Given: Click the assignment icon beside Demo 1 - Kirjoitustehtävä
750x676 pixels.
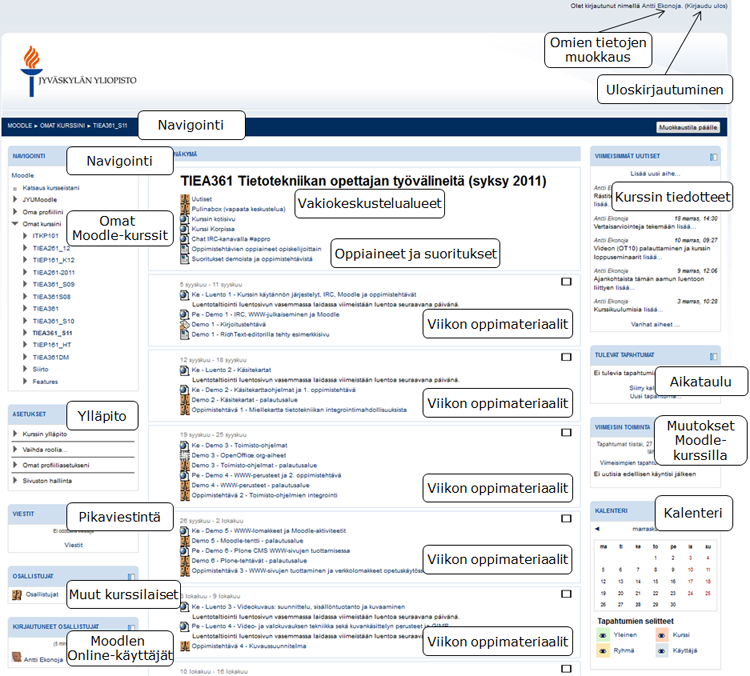Looking at the screenshot, I should coord(185,324).
